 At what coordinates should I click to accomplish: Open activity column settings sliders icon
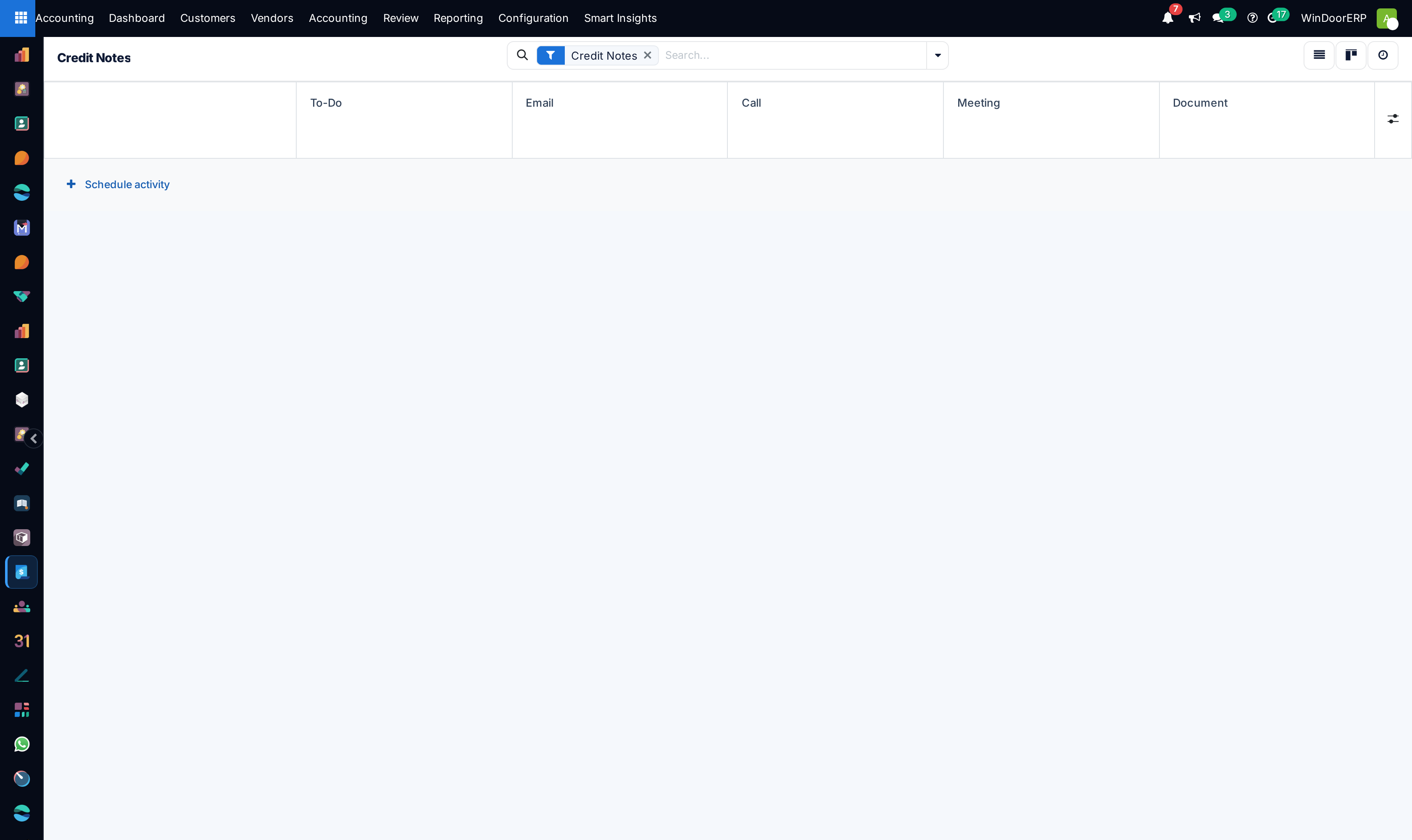[x=1393, y=119]
